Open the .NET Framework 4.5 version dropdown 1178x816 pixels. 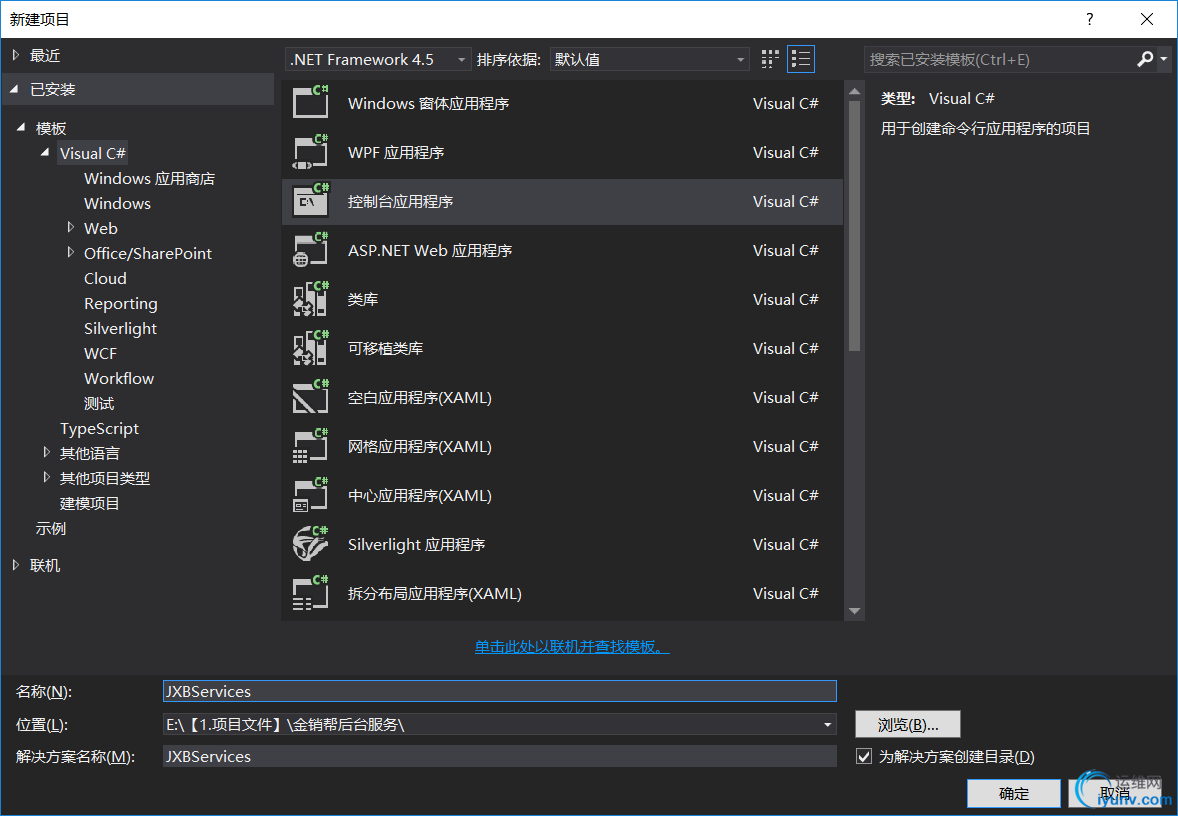[378, 59]
